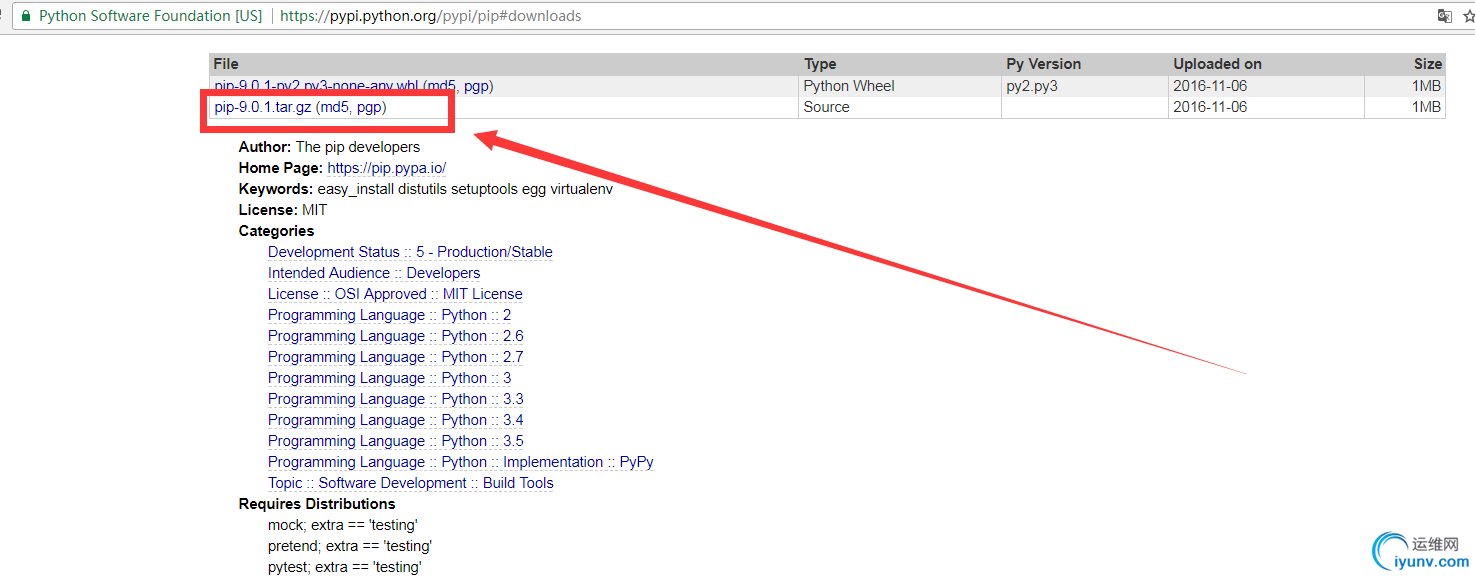The width and height of the screenshot is (1475, 578).
Task: Open Intended Audience :: Developers category
Action: tap(374, 273)
